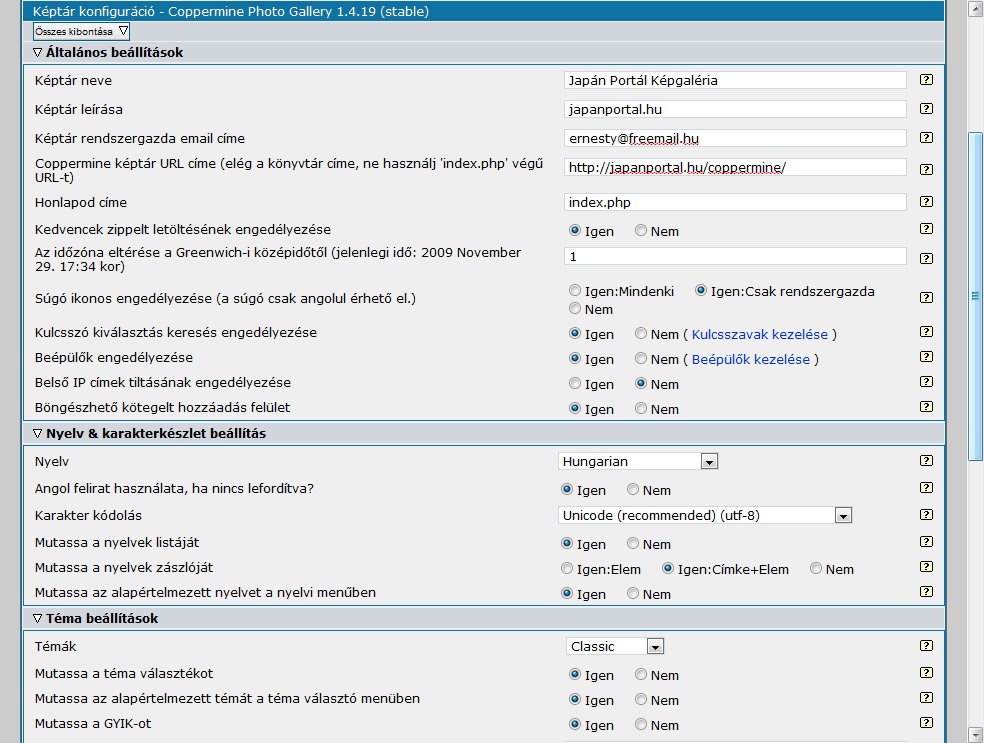Select Nem for Kulcsszó kiválasztás keresés
Screen dimensions: 984x743
[641, 333]
